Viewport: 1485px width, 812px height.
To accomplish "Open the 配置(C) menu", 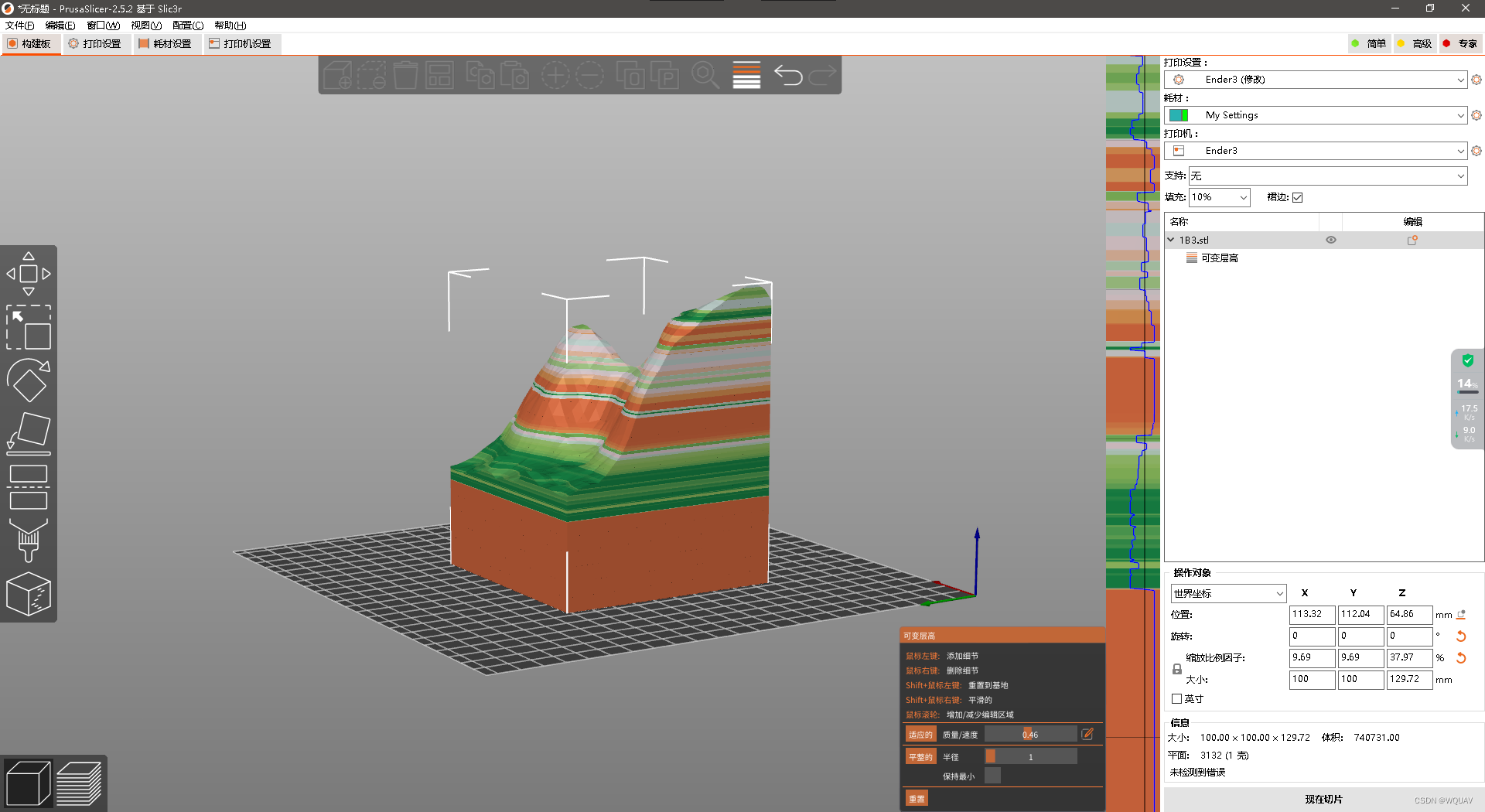I will tap(188, 26).
